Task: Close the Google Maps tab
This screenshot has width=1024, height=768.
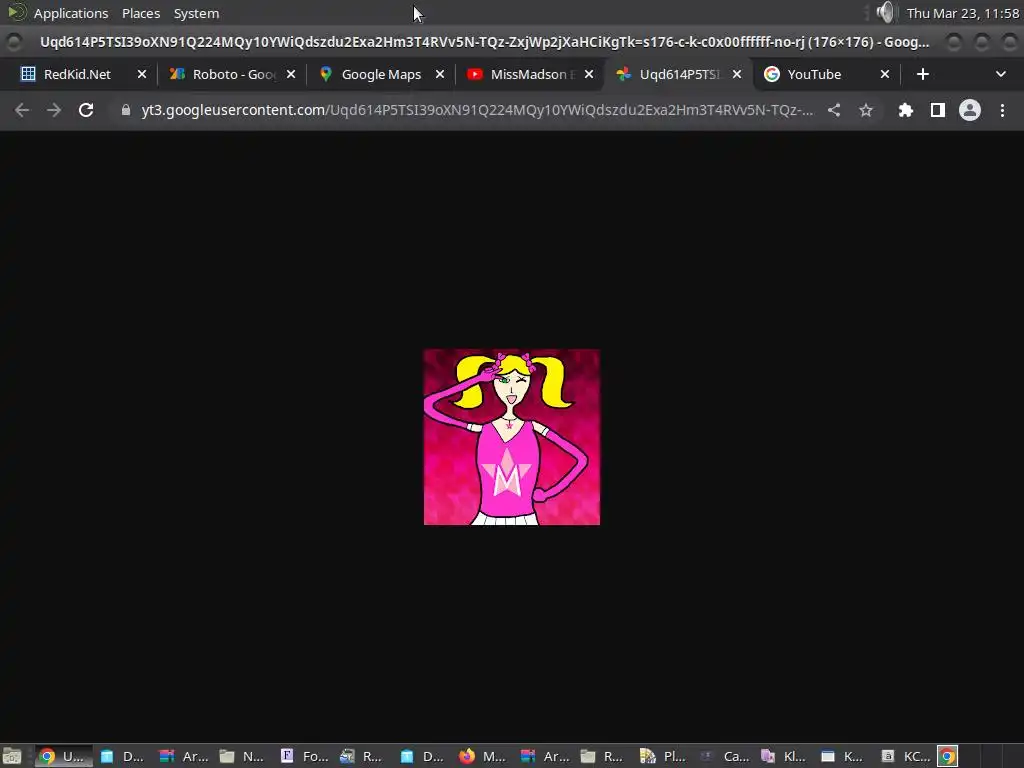Action: tap(440, 74)
